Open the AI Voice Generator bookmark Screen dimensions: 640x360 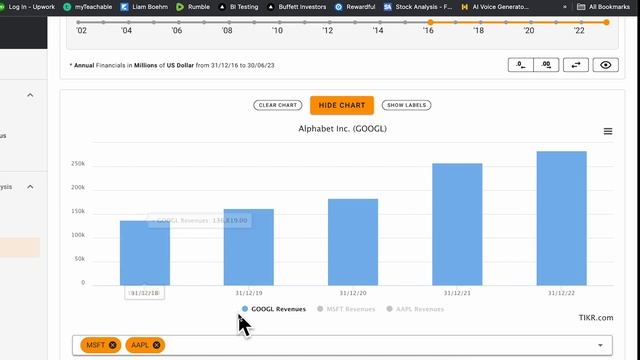click(495, 7)
